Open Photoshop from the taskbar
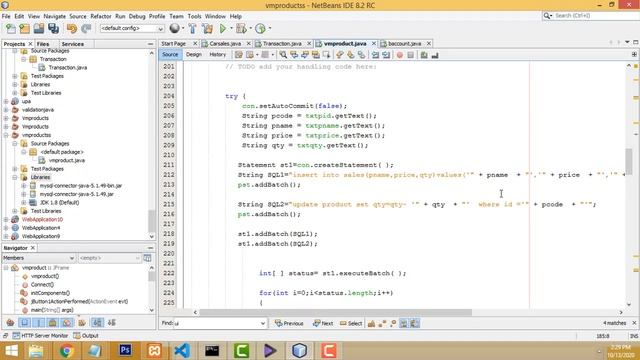 click(125, 351)
